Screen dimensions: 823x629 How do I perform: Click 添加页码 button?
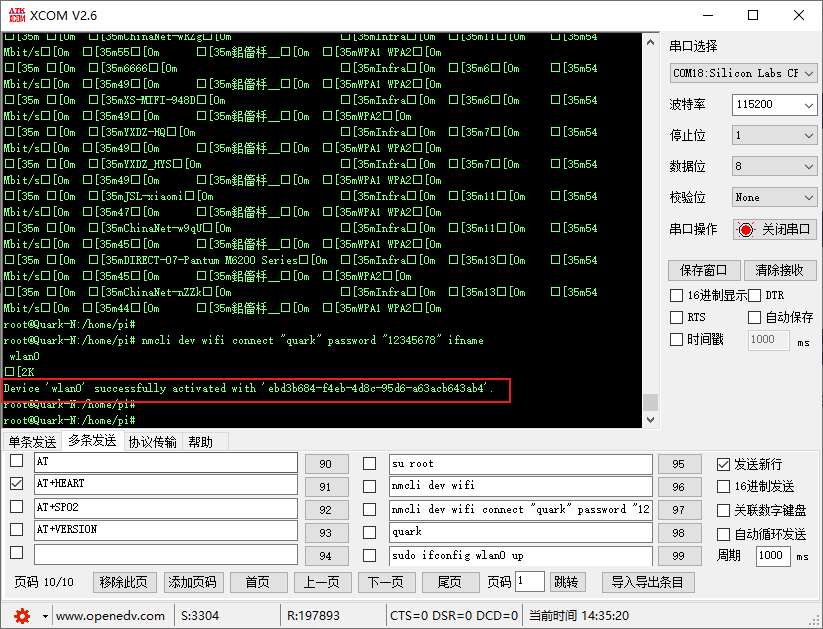pos(193,582)
